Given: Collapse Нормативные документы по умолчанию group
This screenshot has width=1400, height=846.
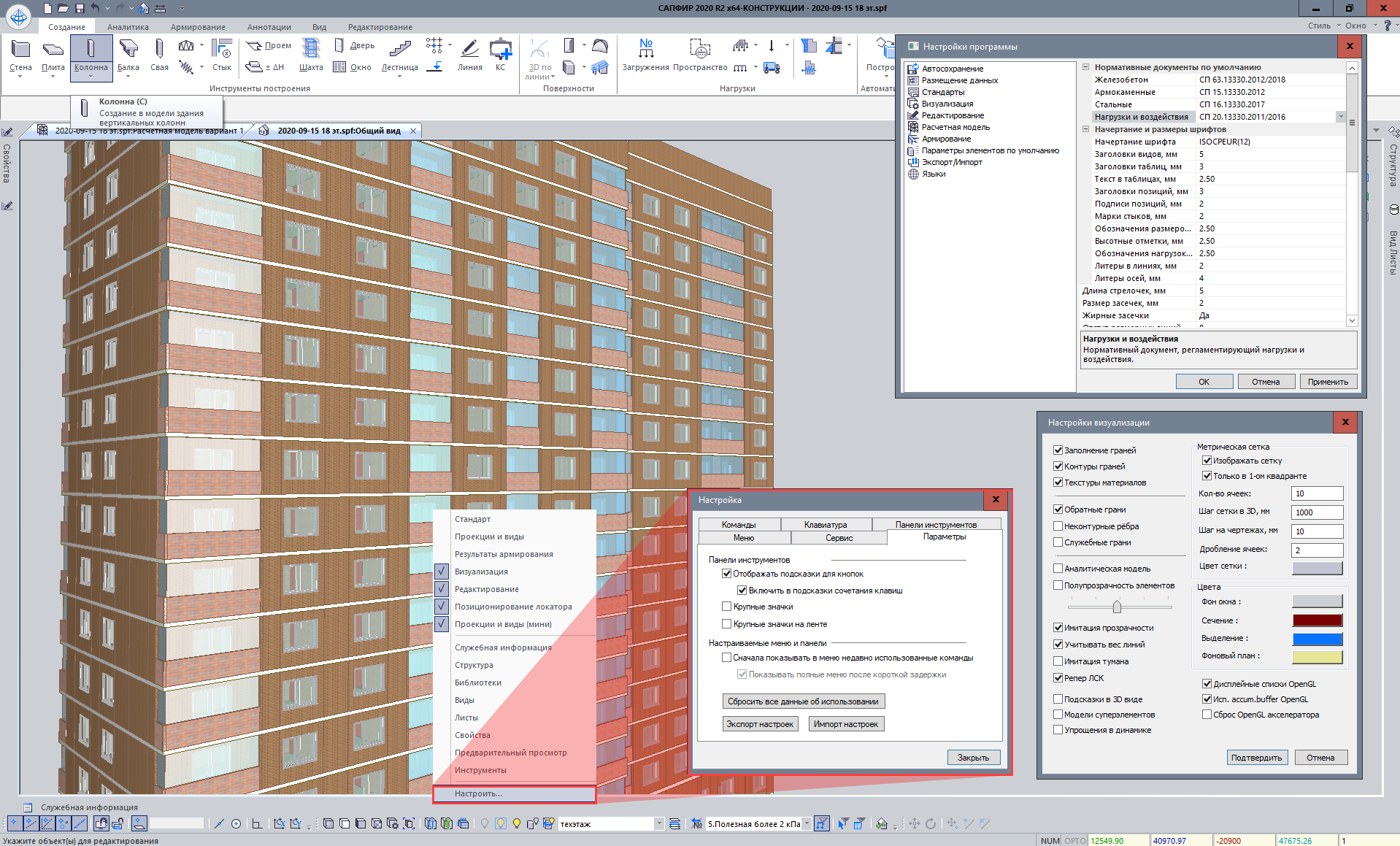Looking at the screenshot, I should (1085, 67).
